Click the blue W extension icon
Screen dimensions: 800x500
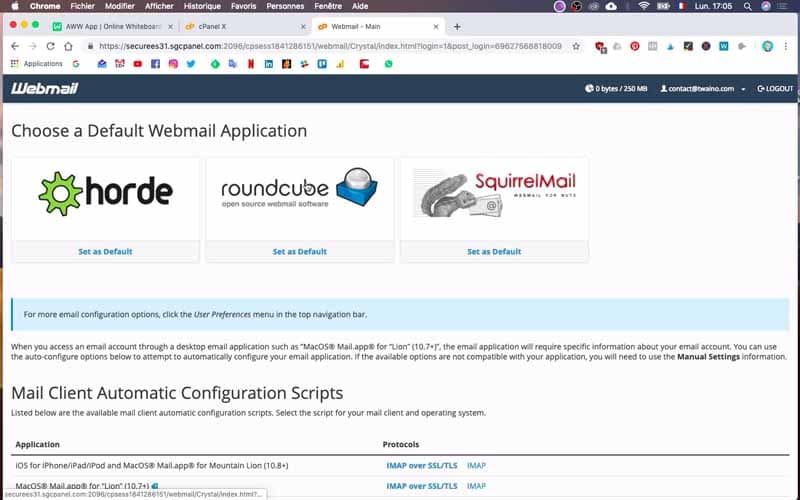[723, 46]
